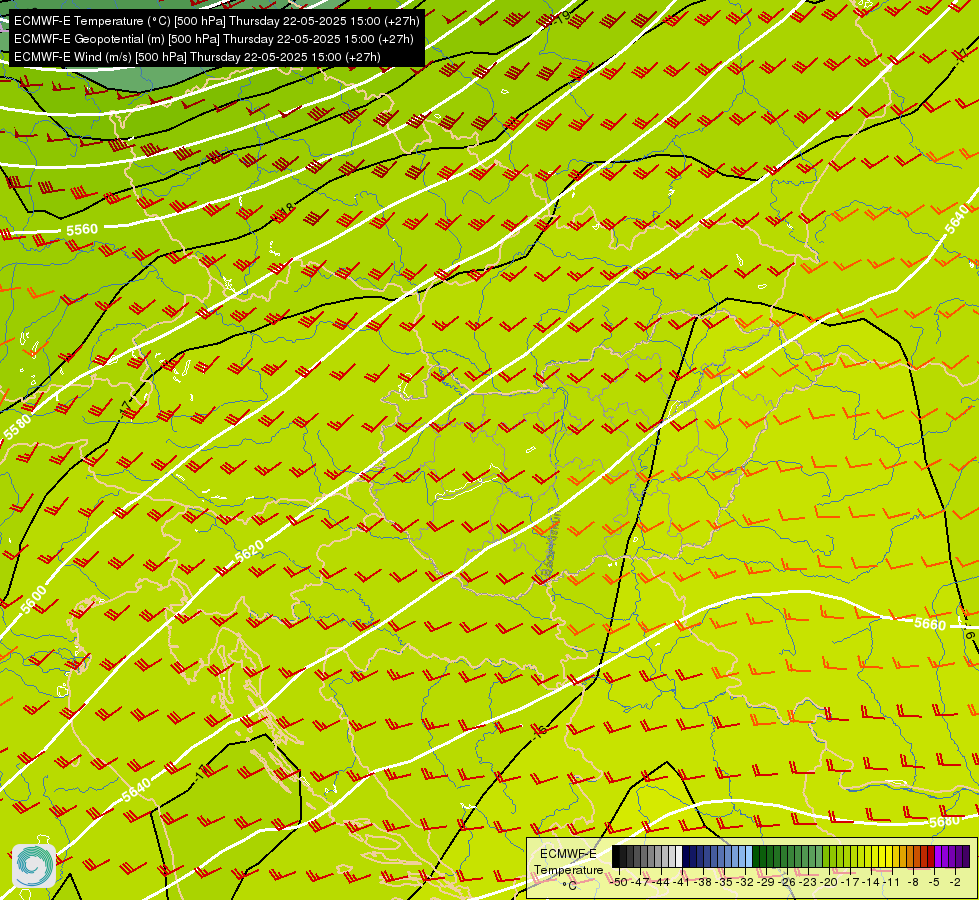979x900 pixels.
Task: Click the ECMWF-E Geopotential (m) title line
Action: (x=214, y=39)
